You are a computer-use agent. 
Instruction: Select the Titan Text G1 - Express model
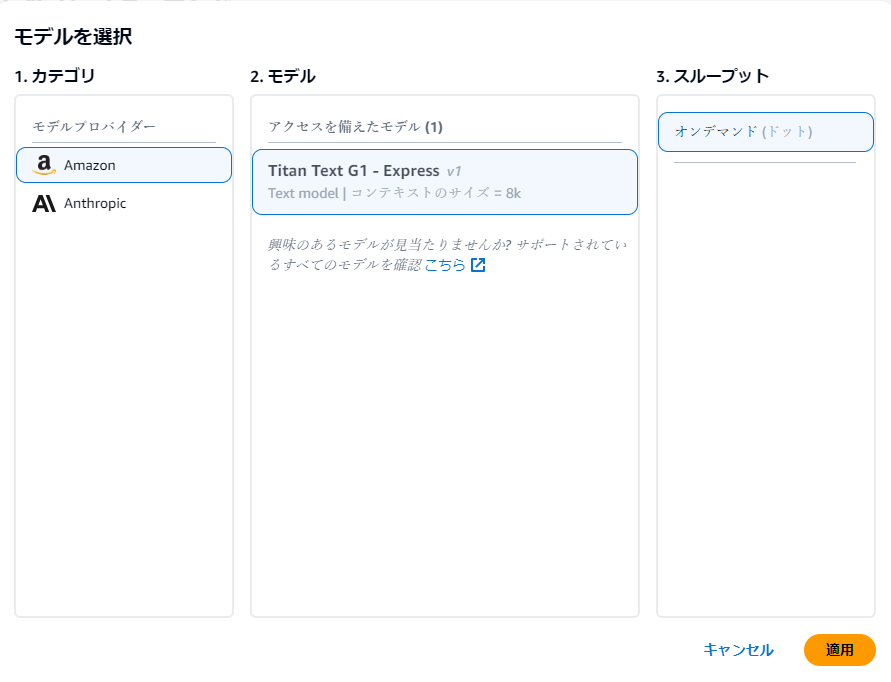tap(444, 182)
